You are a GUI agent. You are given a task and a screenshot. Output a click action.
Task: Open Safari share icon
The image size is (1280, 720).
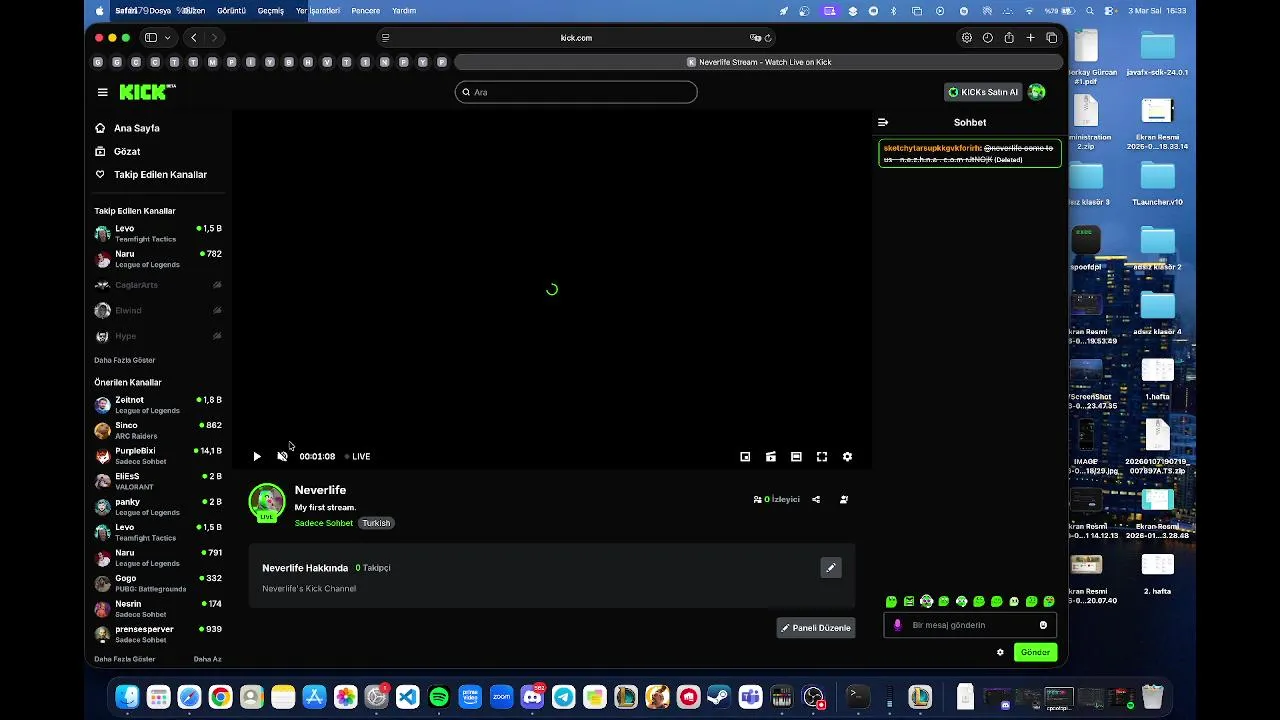(x=1009, y=38)
